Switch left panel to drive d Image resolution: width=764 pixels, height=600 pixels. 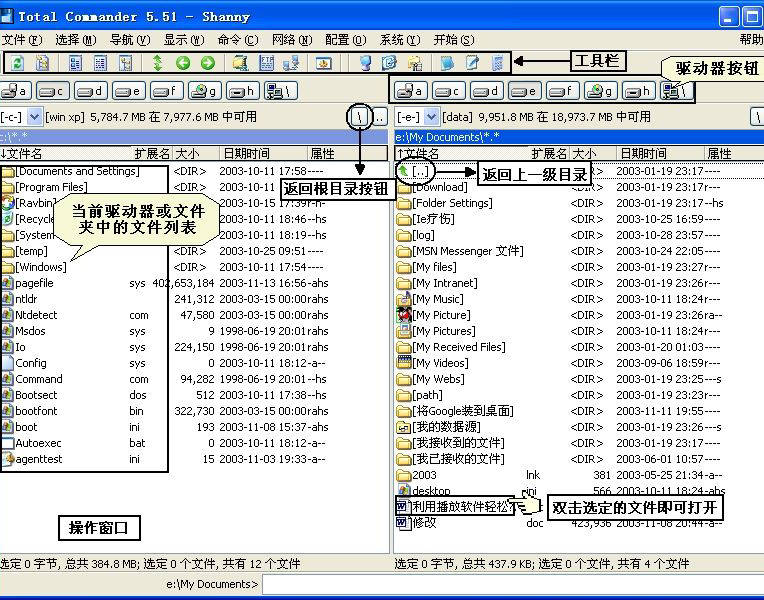coord(90,91)
